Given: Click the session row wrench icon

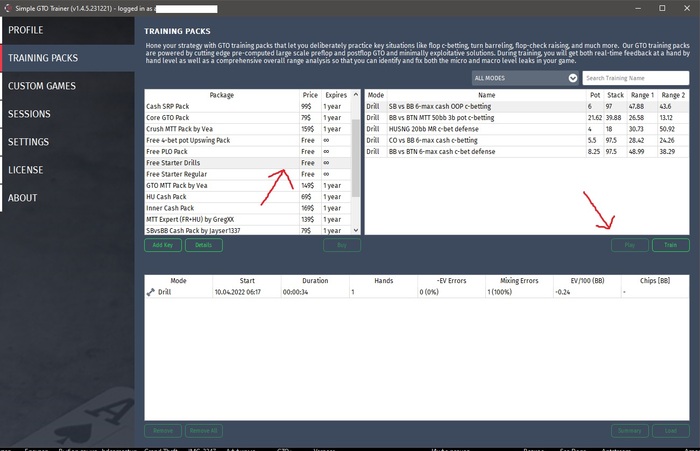Looking at the screenshot, I should point(150,292).
